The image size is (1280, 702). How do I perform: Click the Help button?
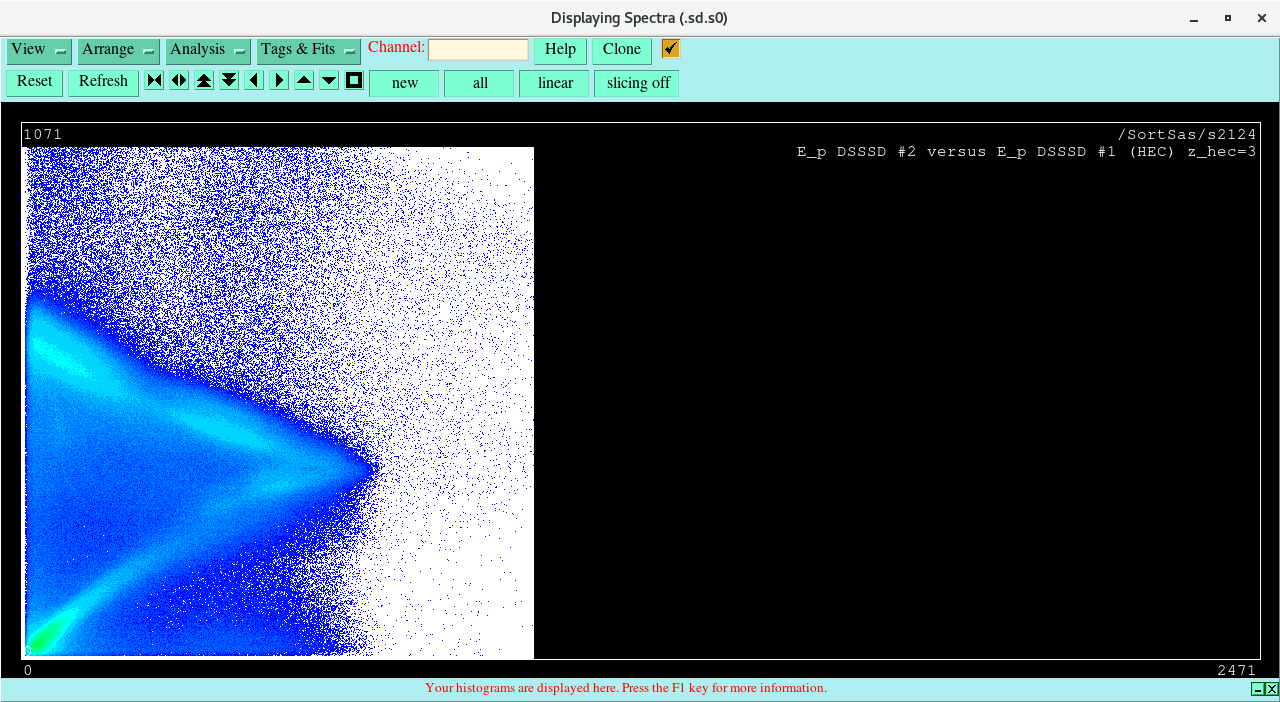click(x=560, y=50)
